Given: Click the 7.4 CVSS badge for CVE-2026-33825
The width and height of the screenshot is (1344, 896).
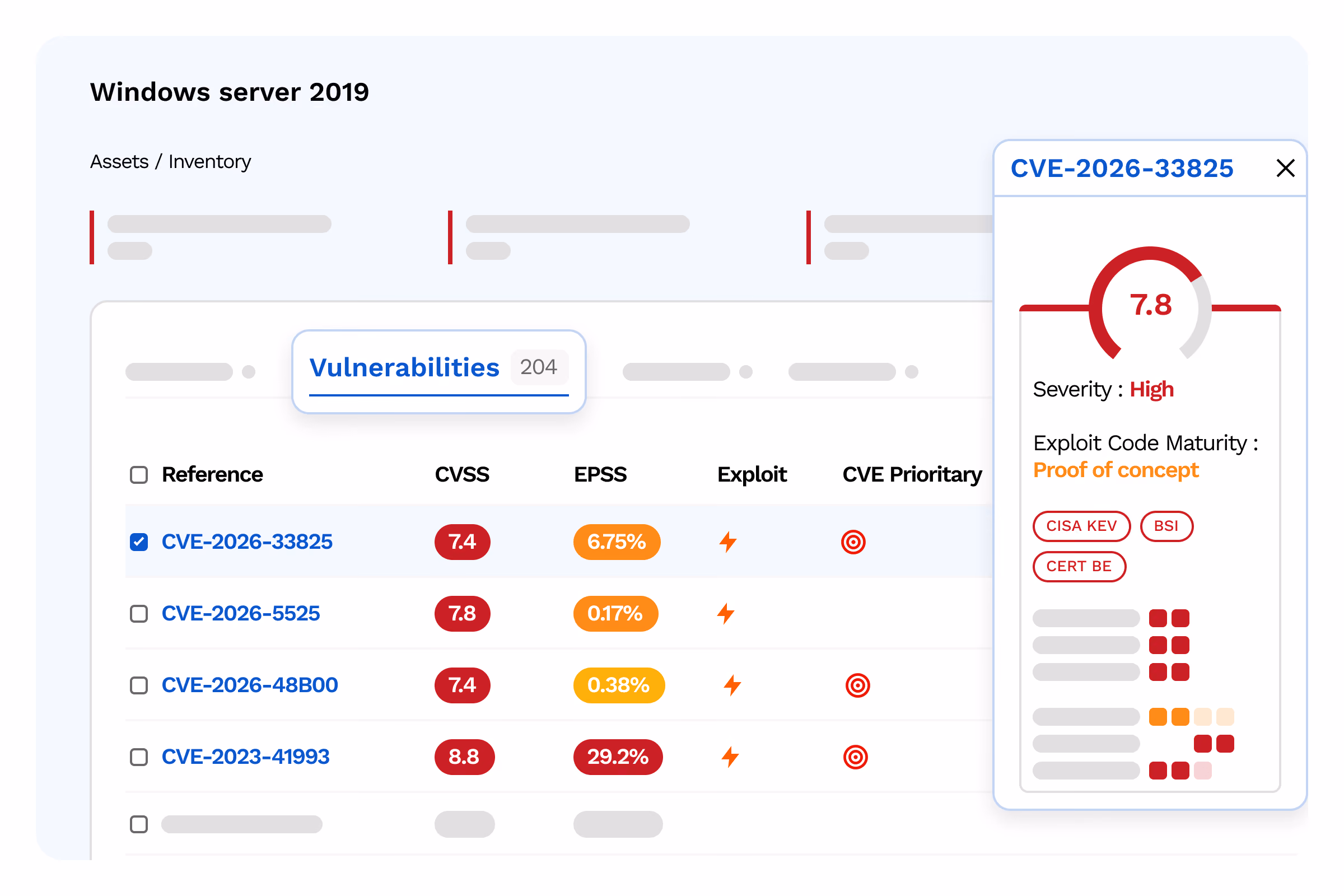Looking at the screenshot, I should (463, 542).
